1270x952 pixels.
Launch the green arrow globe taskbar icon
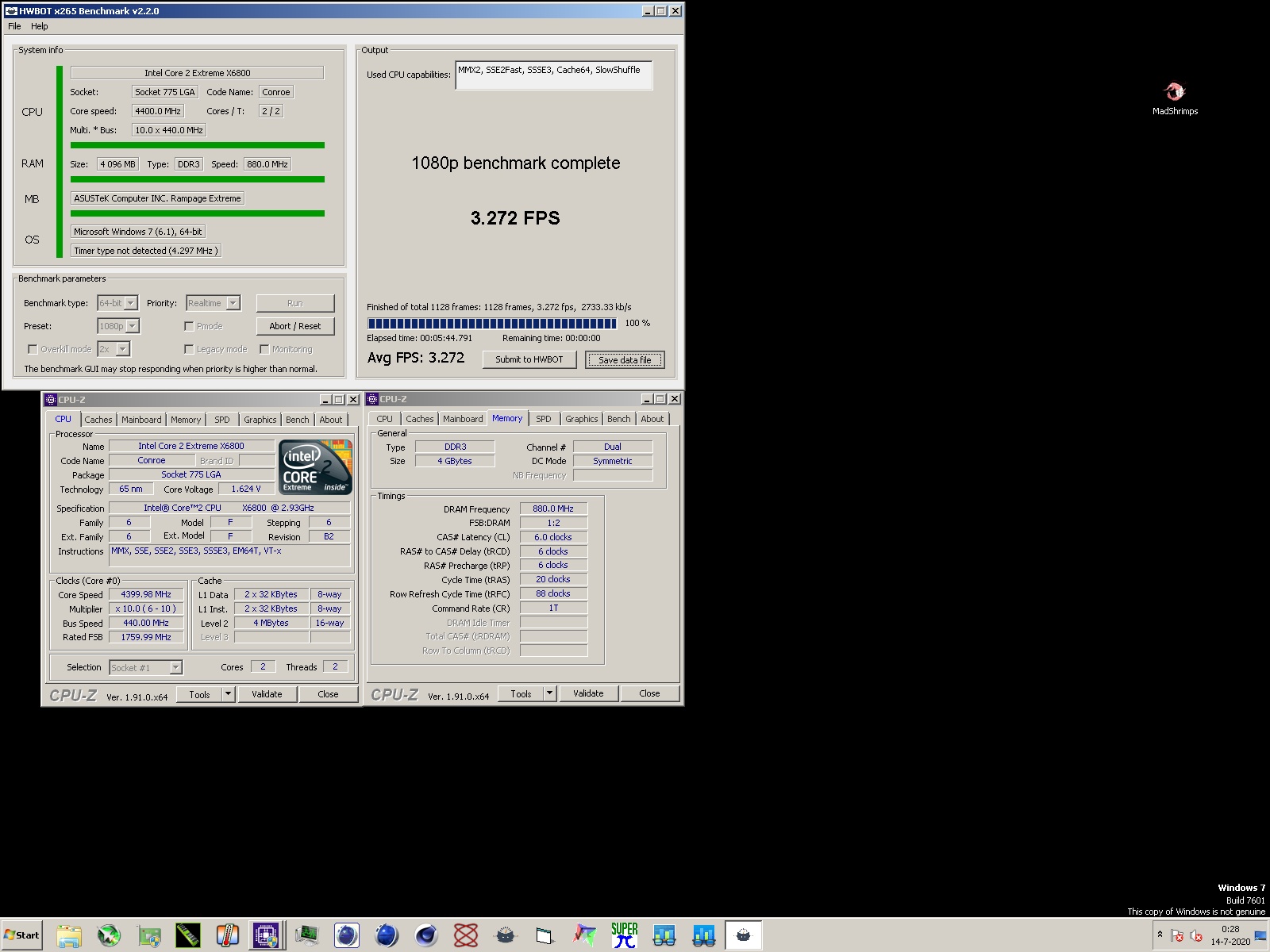click(x=109, y=935)
